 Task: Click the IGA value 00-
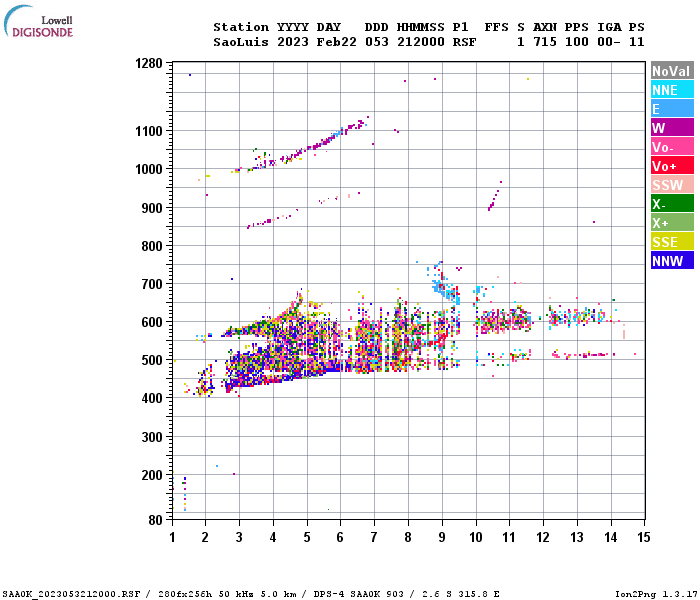609,42
